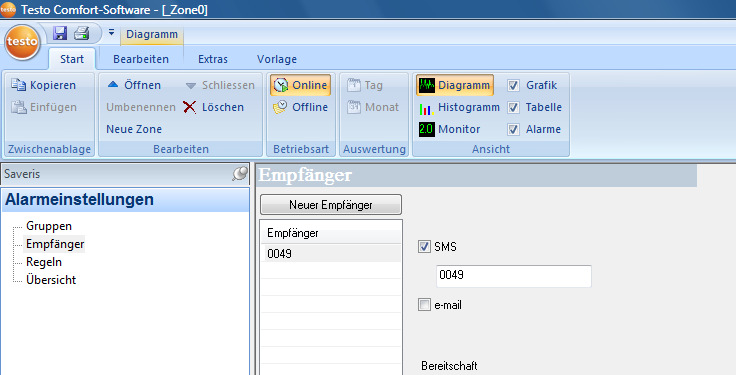Click the print icon in quick access toolbar
Image resolution: width=736 pixels, height=375 pixels.
[x=82, y=33]
